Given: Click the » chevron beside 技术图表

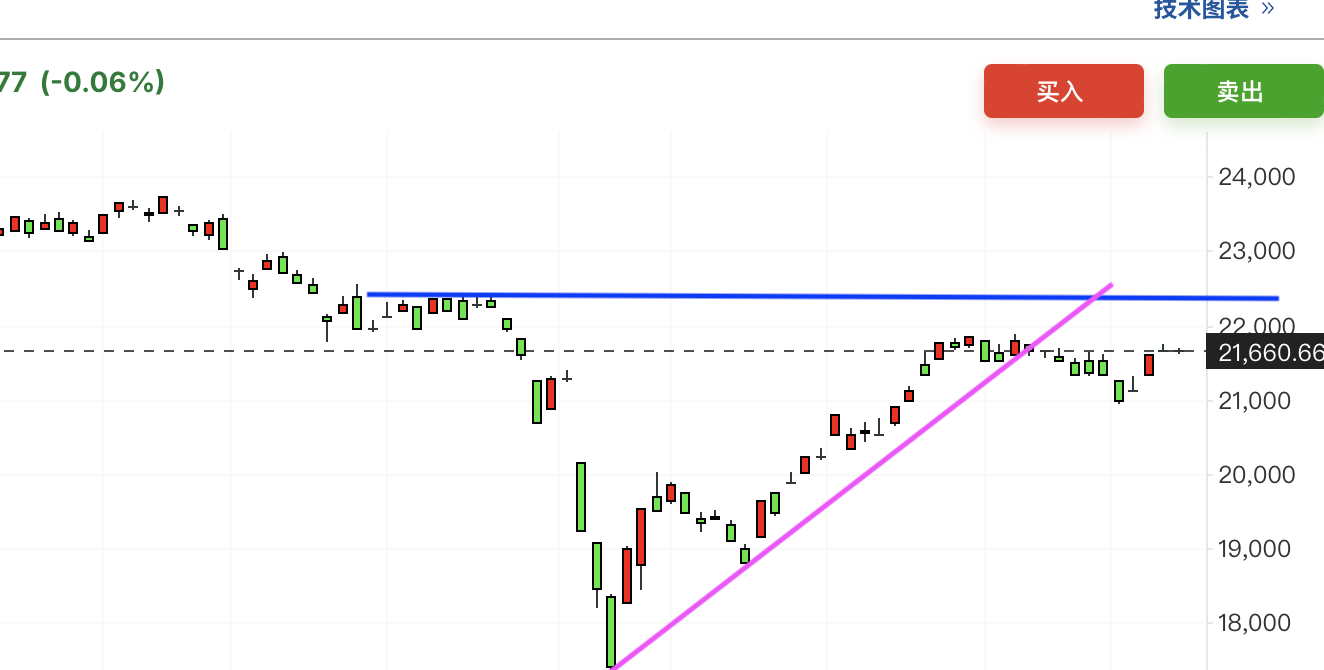Looking at the screenshot, I should tap(1268, 9).
